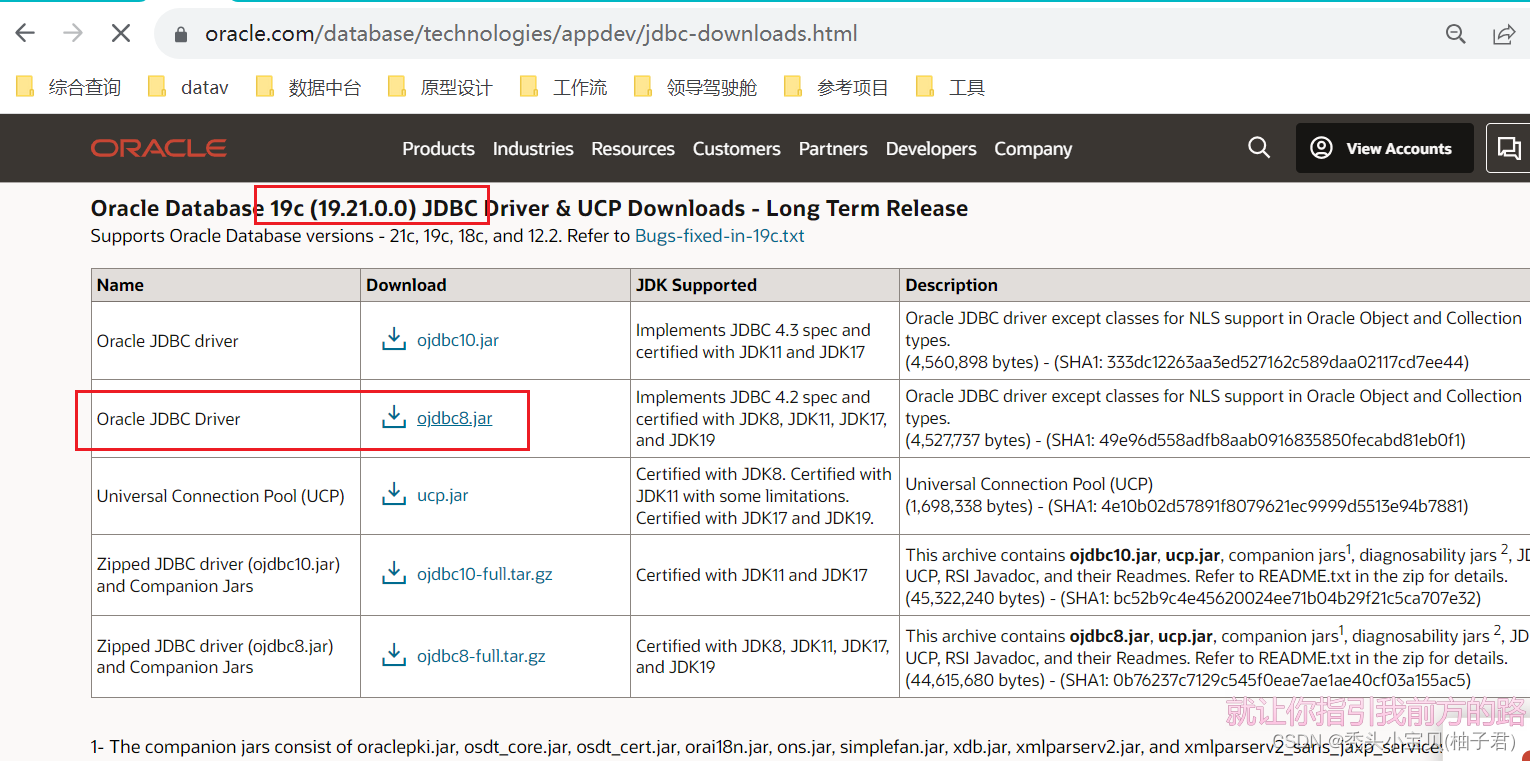Click download icon next to ucp.jar
Screen dimensions: 1530x761
tap(394, 494)
